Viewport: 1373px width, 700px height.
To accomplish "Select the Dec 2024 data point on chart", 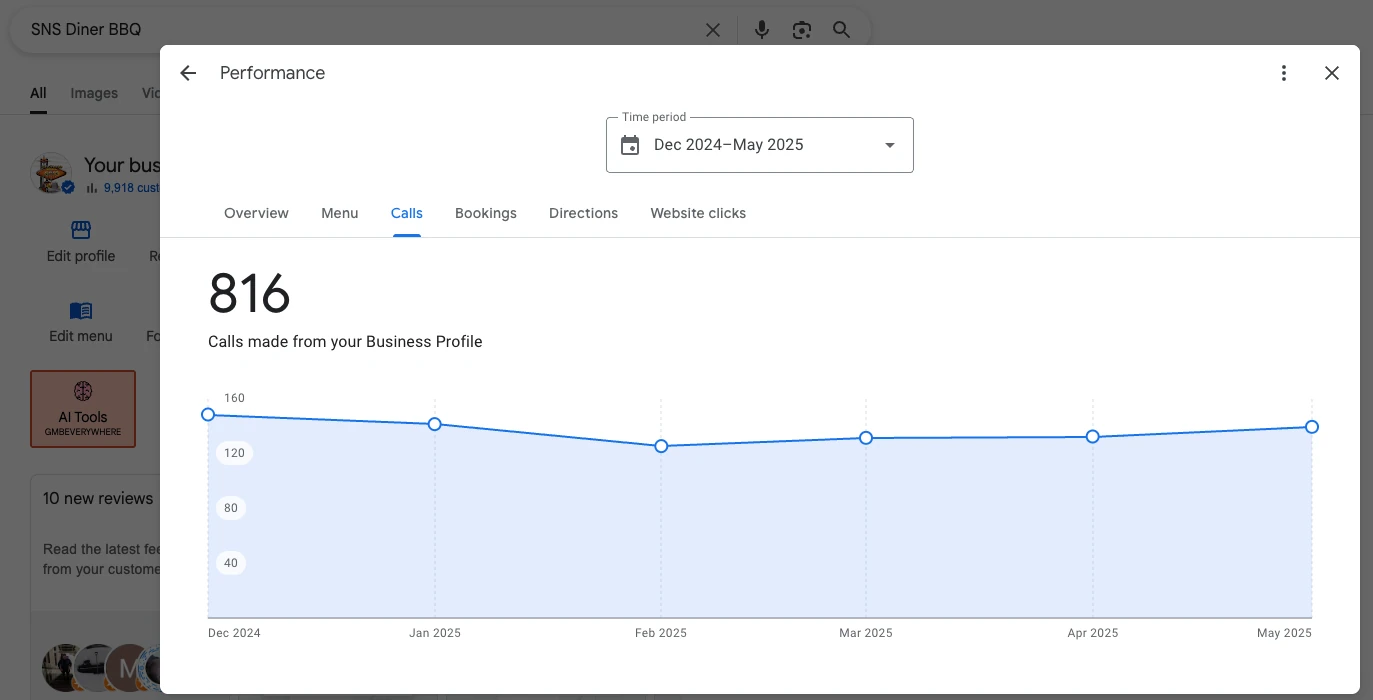I will (x=208, y=414).
